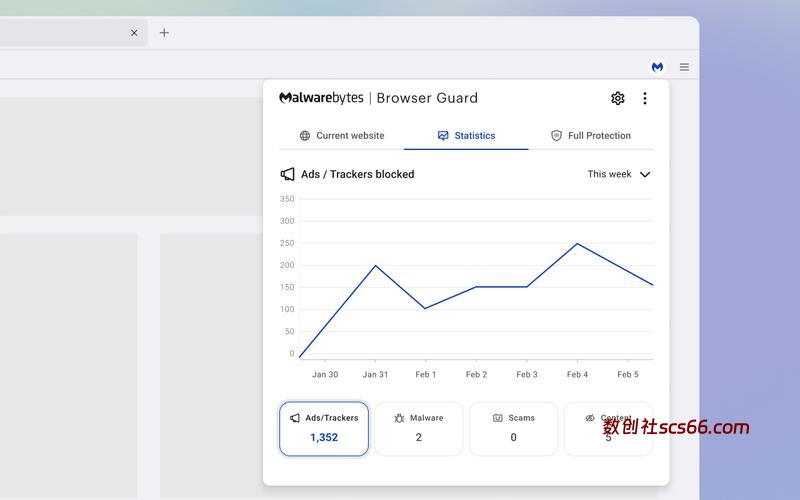The width and height of the screenshot is (800, 500).
Task: Open a new browser tab
Action: (164, 33)
